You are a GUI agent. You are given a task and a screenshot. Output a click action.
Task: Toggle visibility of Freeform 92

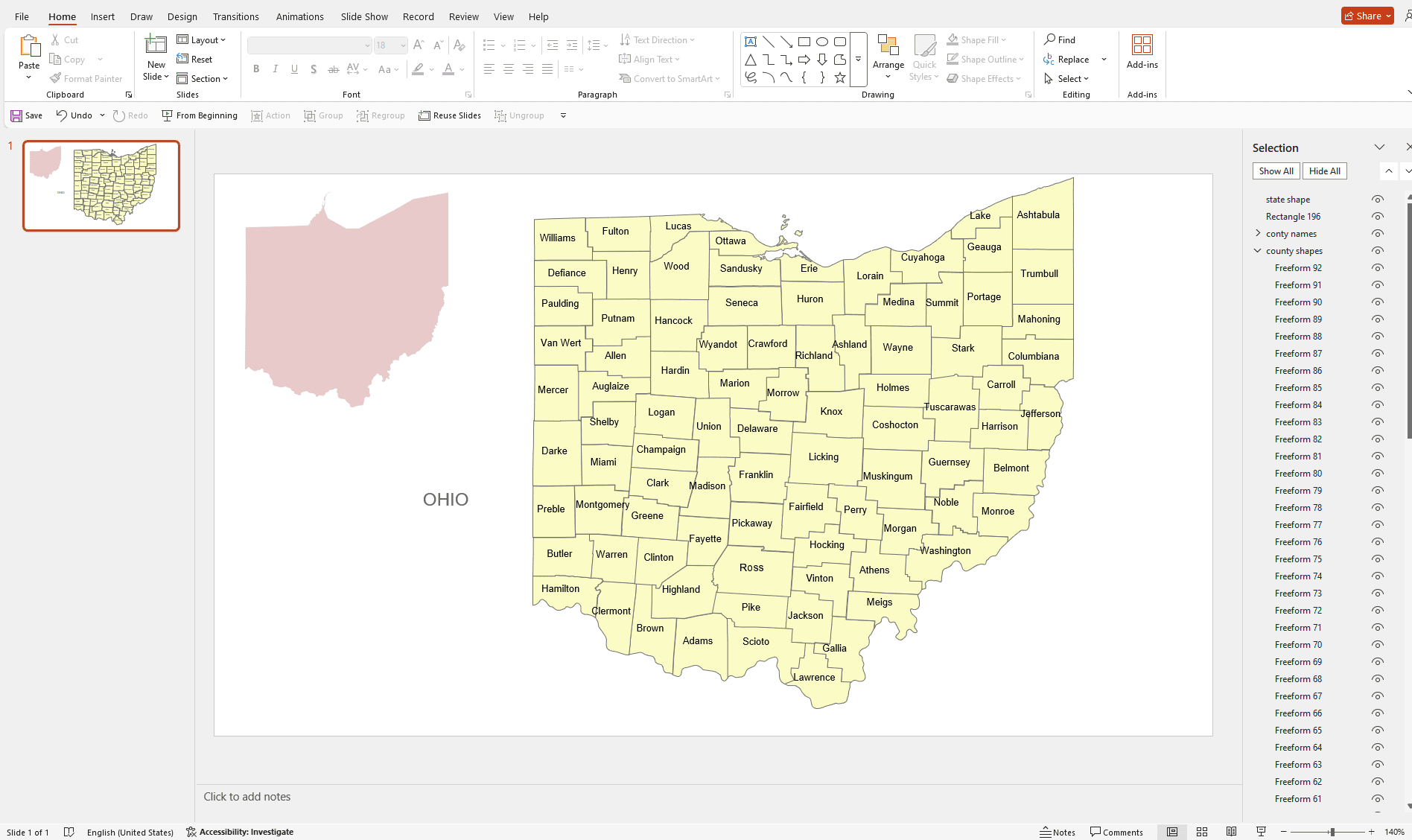click(x=1378, y=268)
